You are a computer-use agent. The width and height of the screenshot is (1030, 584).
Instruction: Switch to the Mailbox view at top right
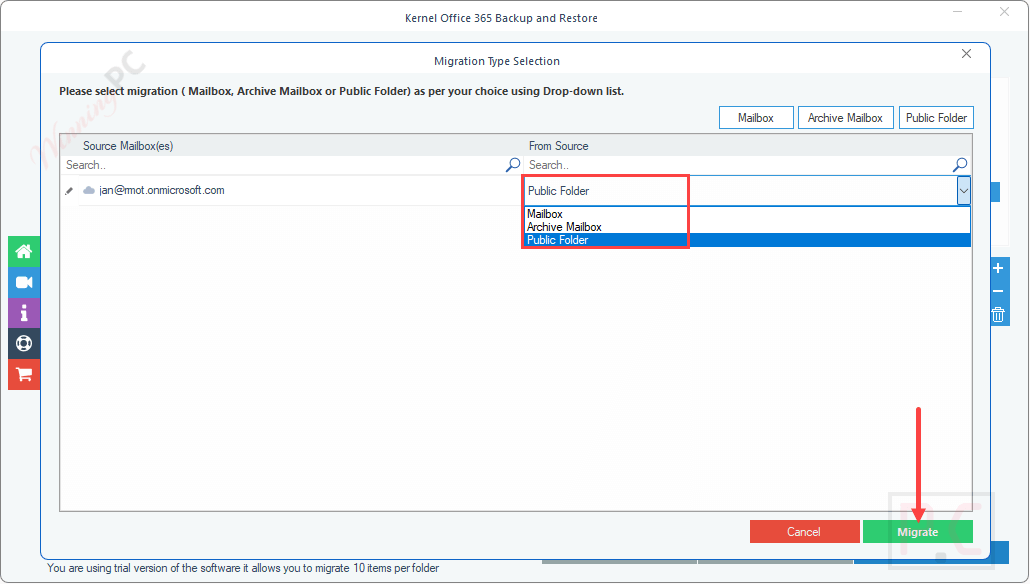pos(756,117)
